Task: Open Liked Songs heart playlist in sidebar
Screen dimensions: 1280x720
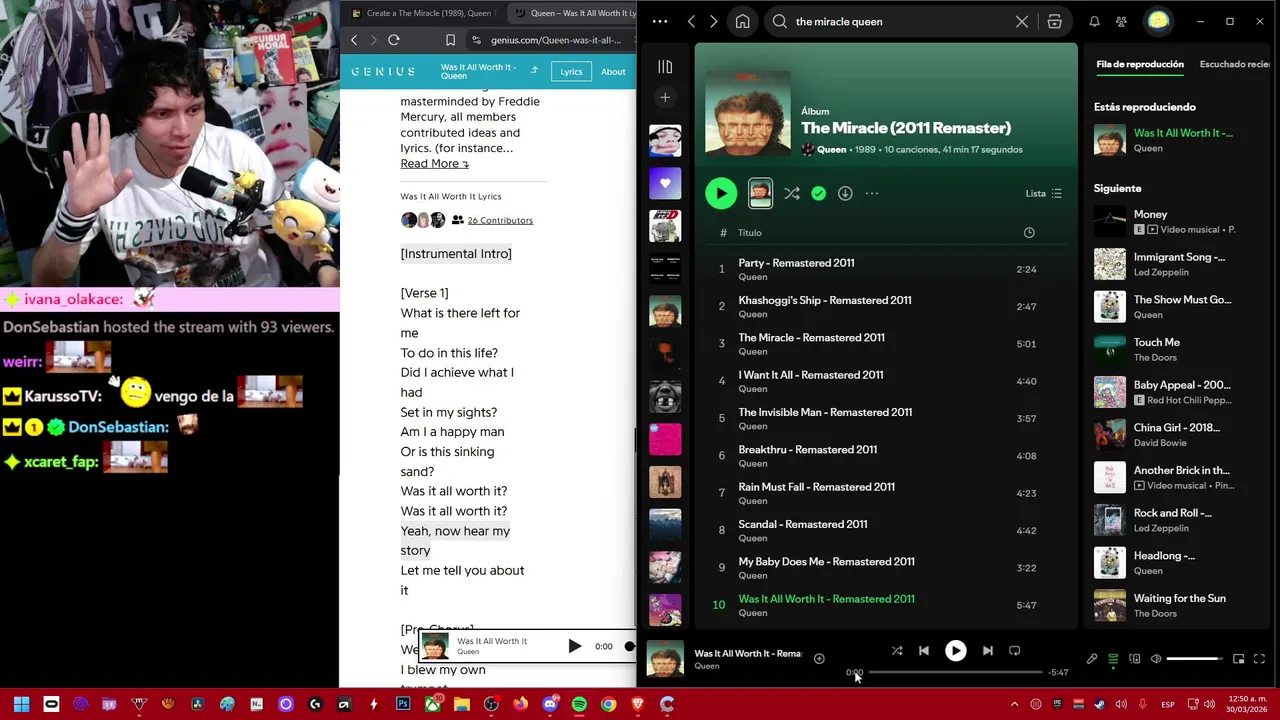Action: [665, 183]
